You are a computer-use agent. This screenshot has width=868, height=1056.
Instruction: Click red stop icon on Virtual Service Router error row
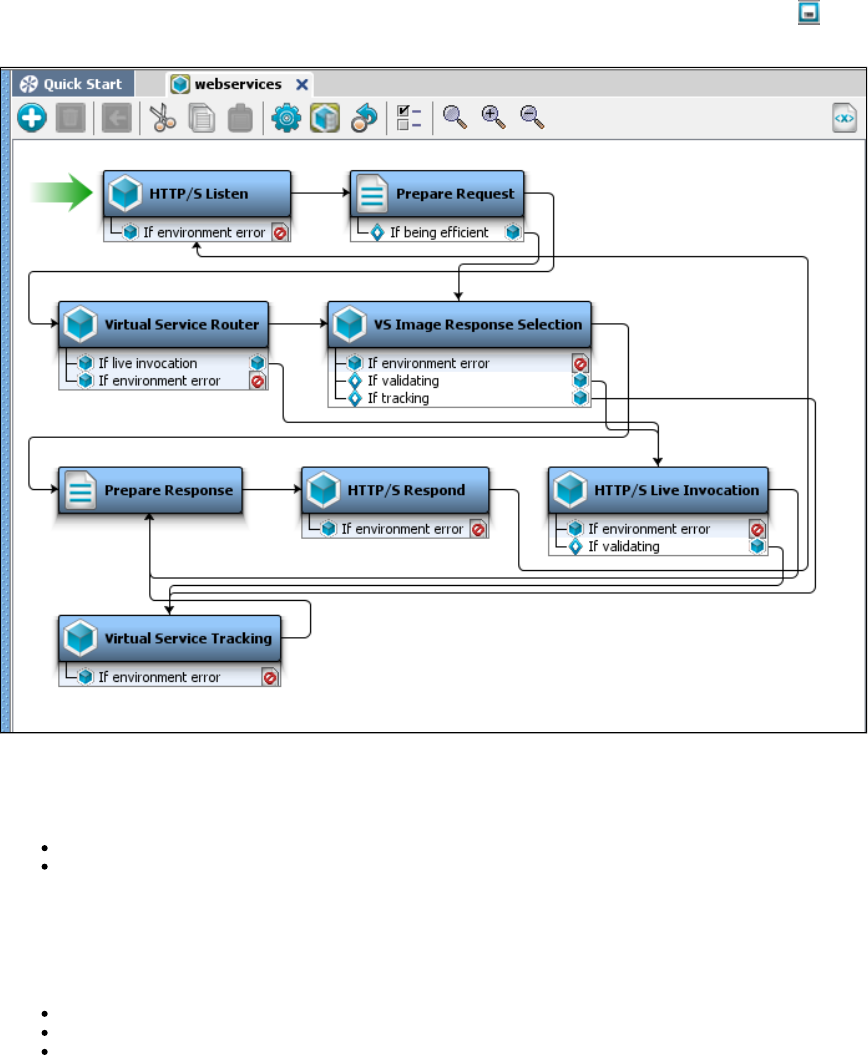tap(257, 381)
